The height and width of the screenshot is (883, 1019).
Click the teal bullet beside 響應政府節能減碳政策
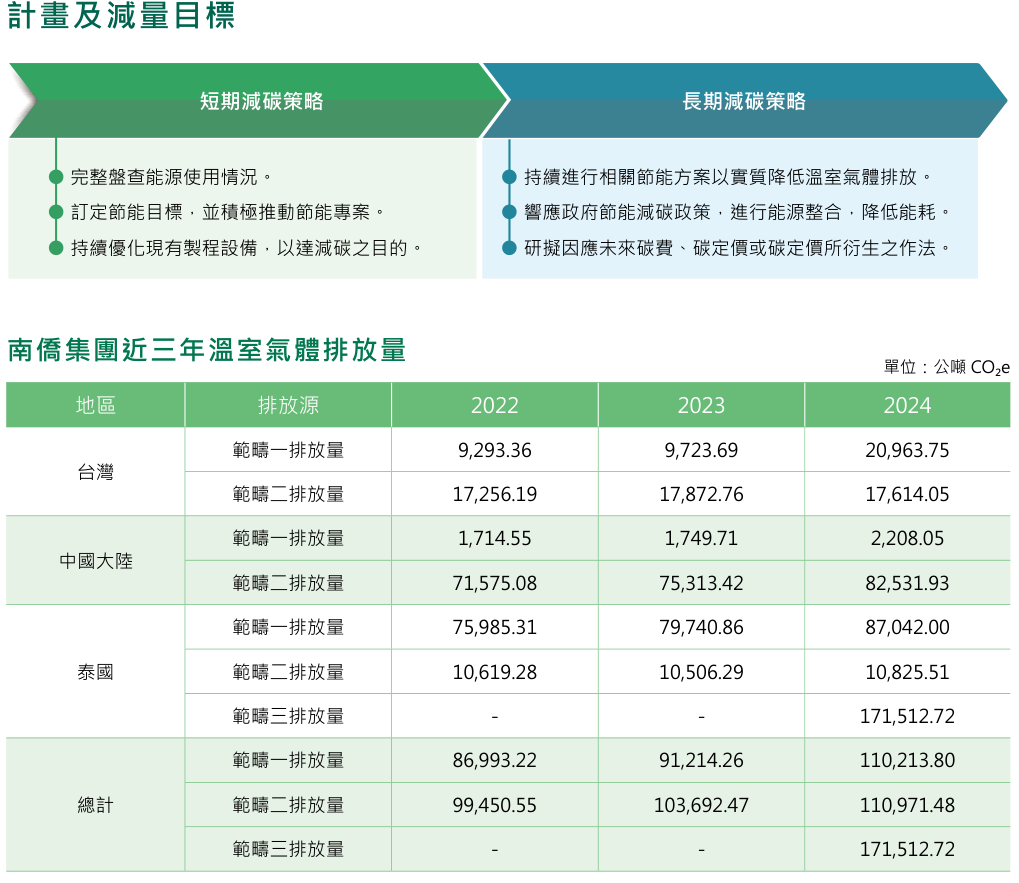click(x=509, y=213)
